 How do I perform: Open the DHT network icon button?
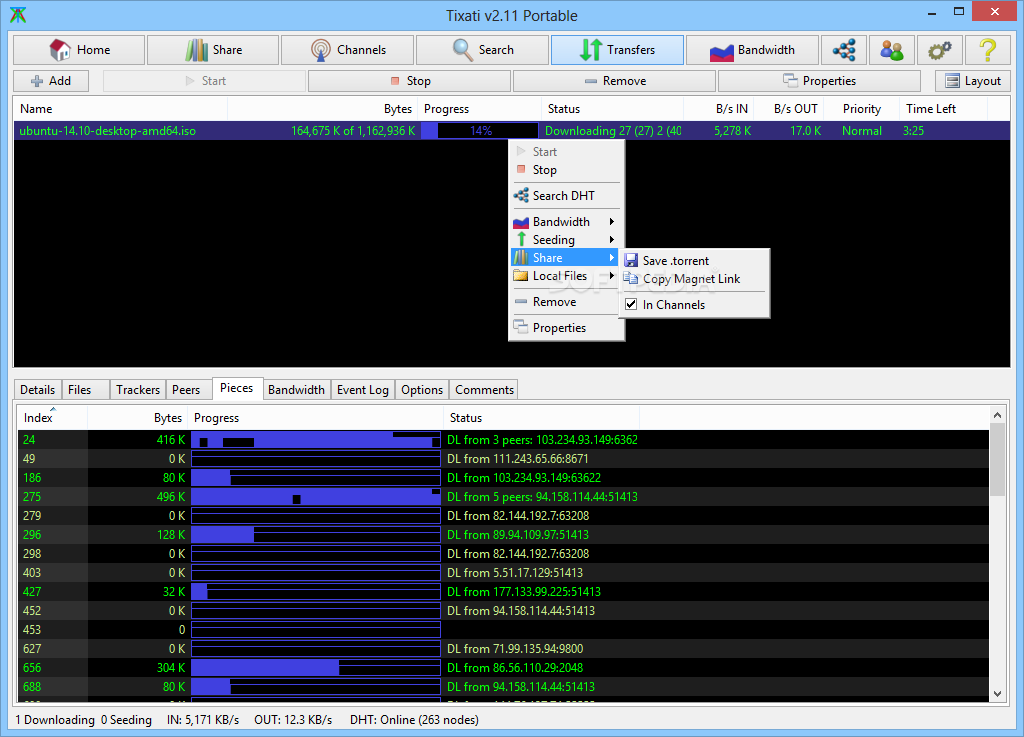(844, 50)
